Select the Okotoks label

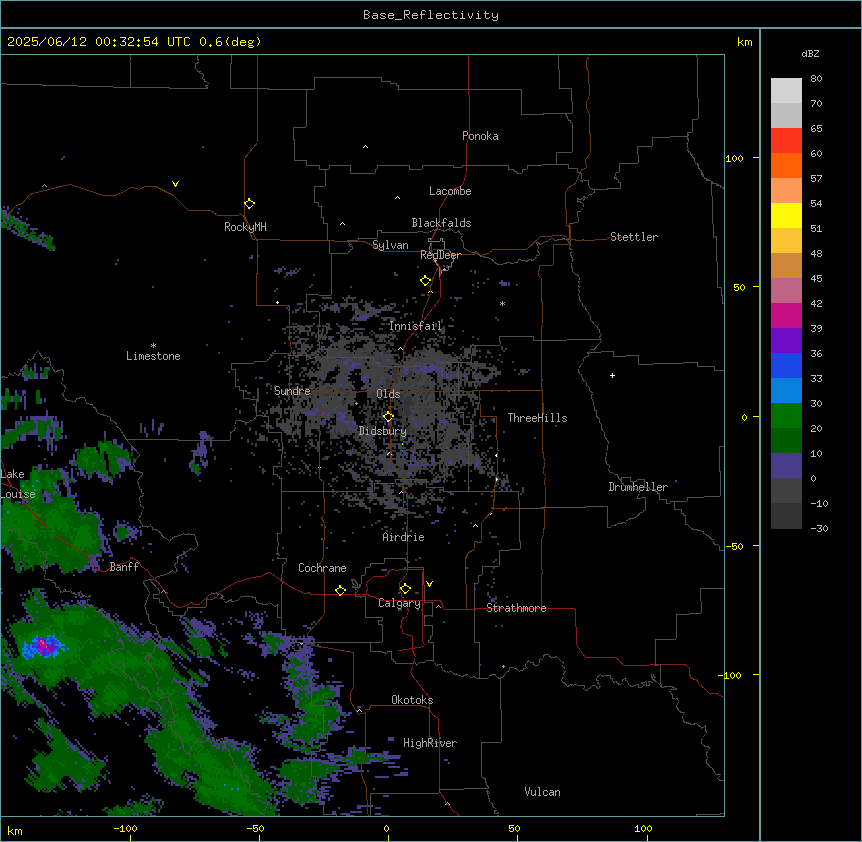(412, 700)
